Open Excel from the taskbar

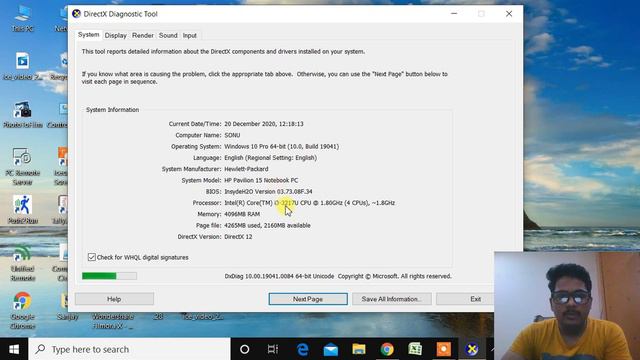point(415,349)
